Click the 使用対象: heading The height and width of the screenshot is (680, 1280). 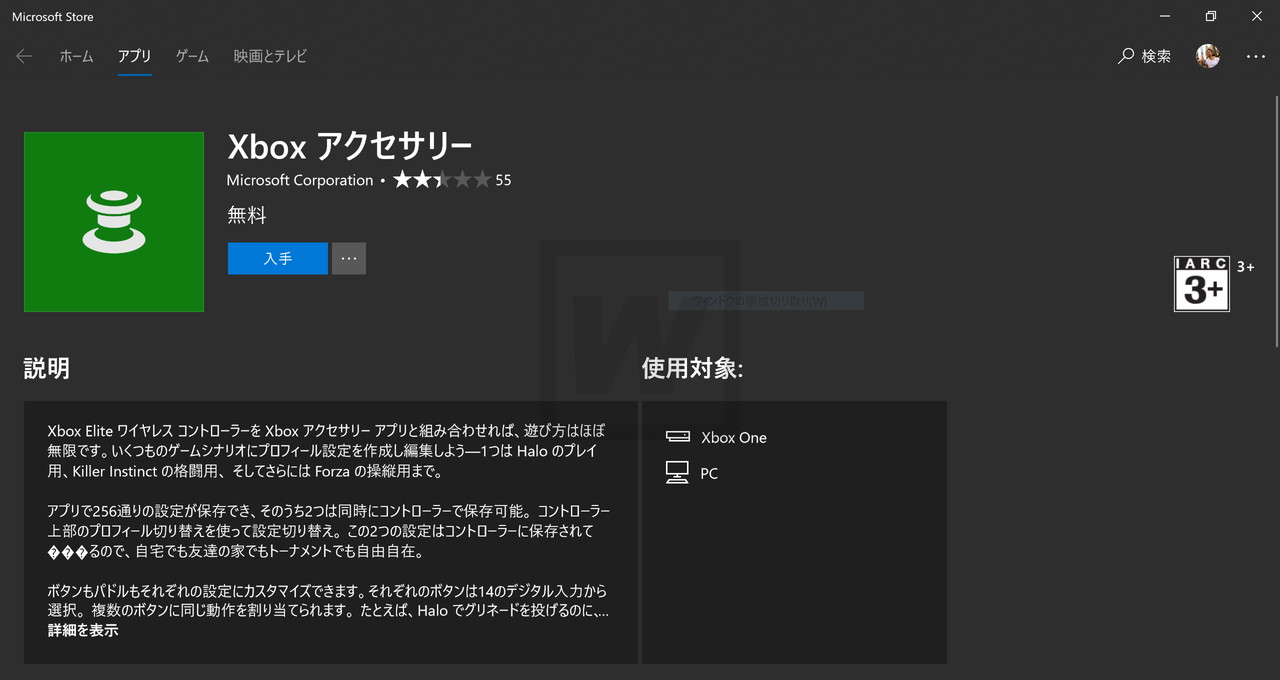[693, 368]
